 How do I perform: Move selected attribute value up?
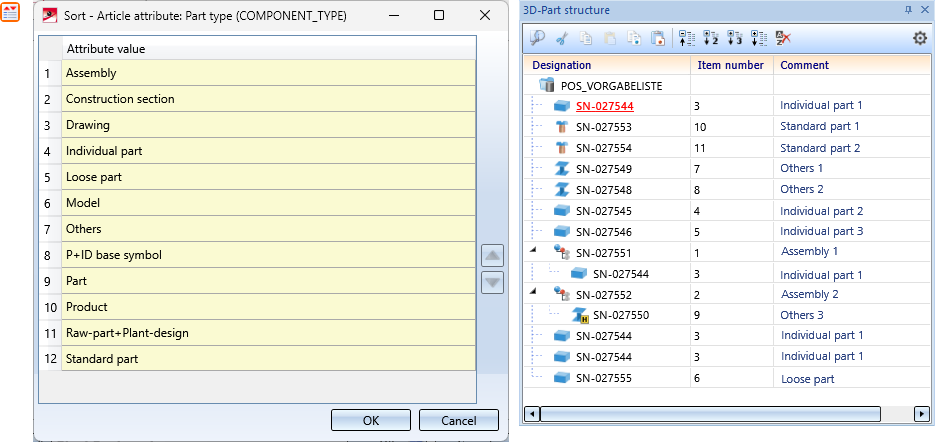coord(492,256)
